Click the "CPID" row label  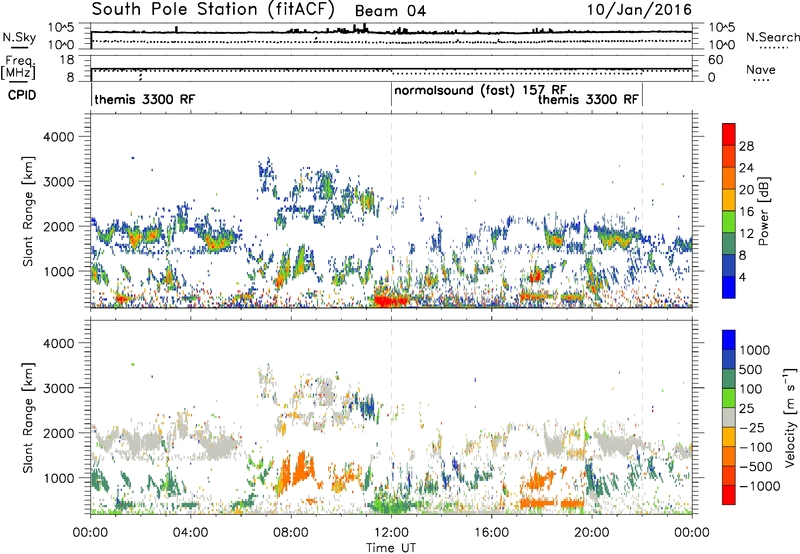[x=22, y=95]
